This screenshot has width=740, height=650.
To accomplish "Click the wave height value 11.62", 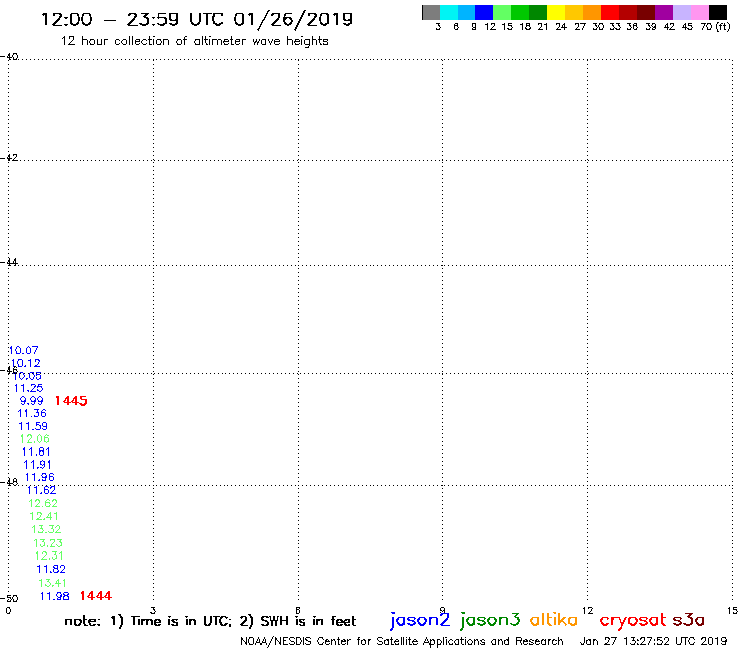I will coord(42,490).
